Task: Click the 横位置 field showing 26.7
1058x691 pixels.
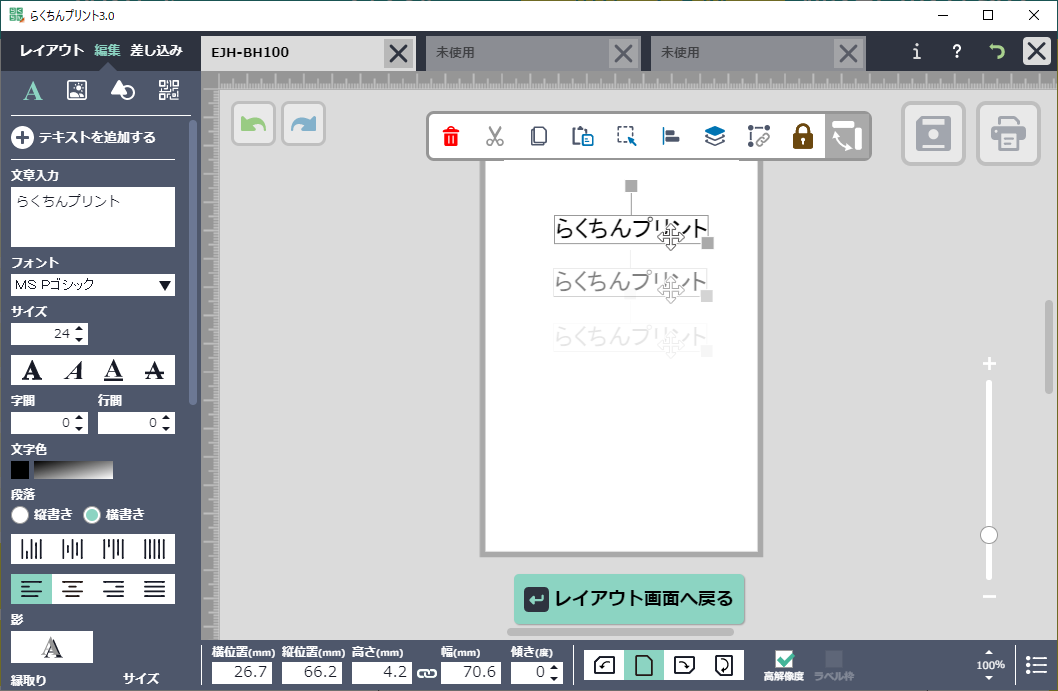Action: (x=242, y=672)
